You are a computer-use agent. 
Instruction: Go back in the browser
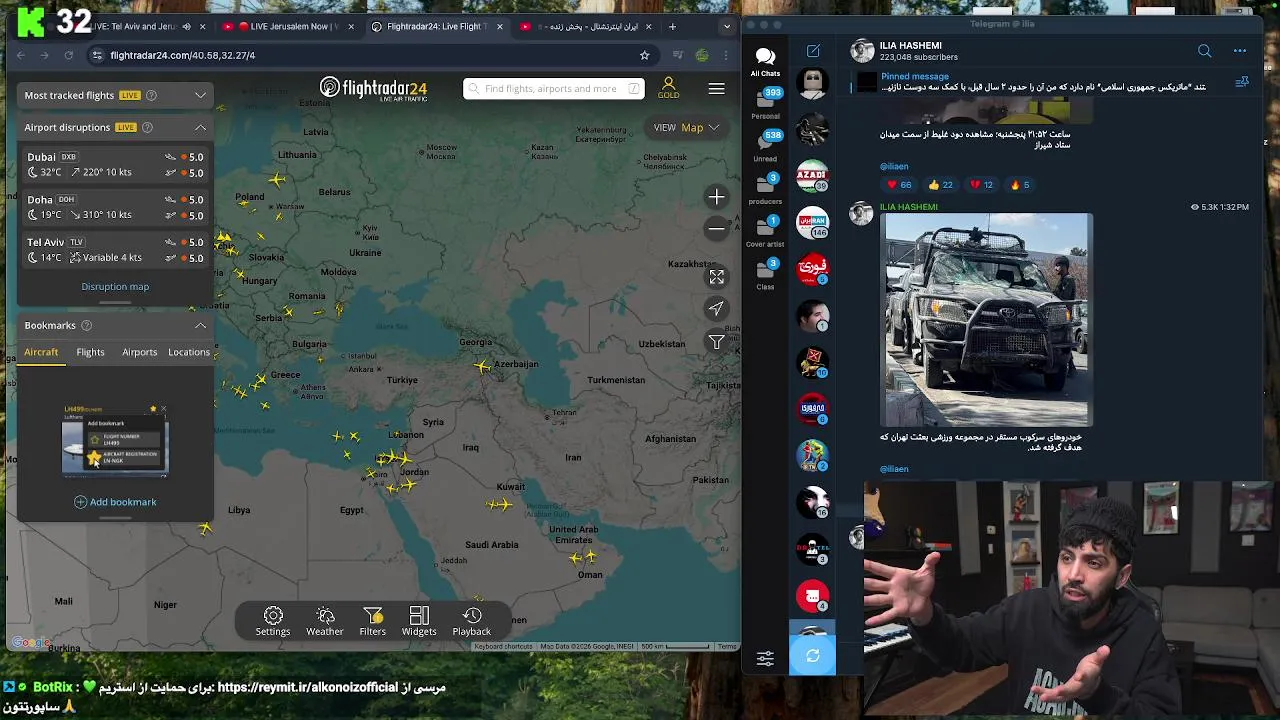(x=21, y=55)
